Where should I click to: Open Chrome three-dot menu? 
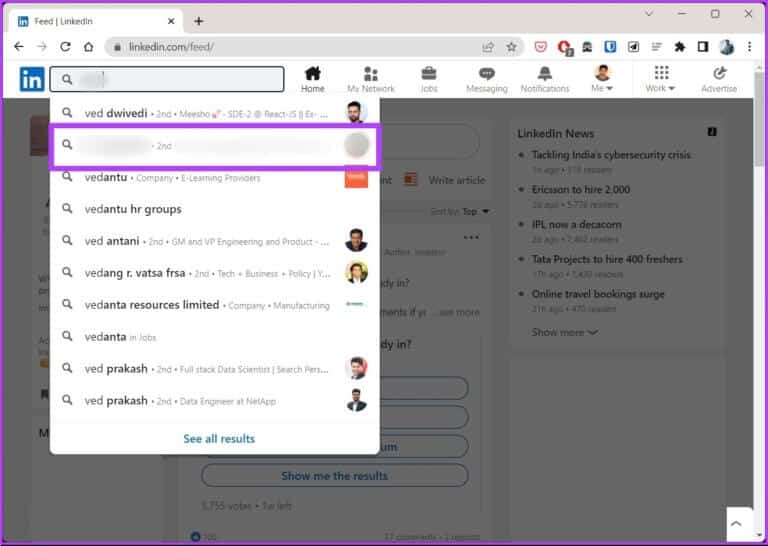(x=749, y=47)
